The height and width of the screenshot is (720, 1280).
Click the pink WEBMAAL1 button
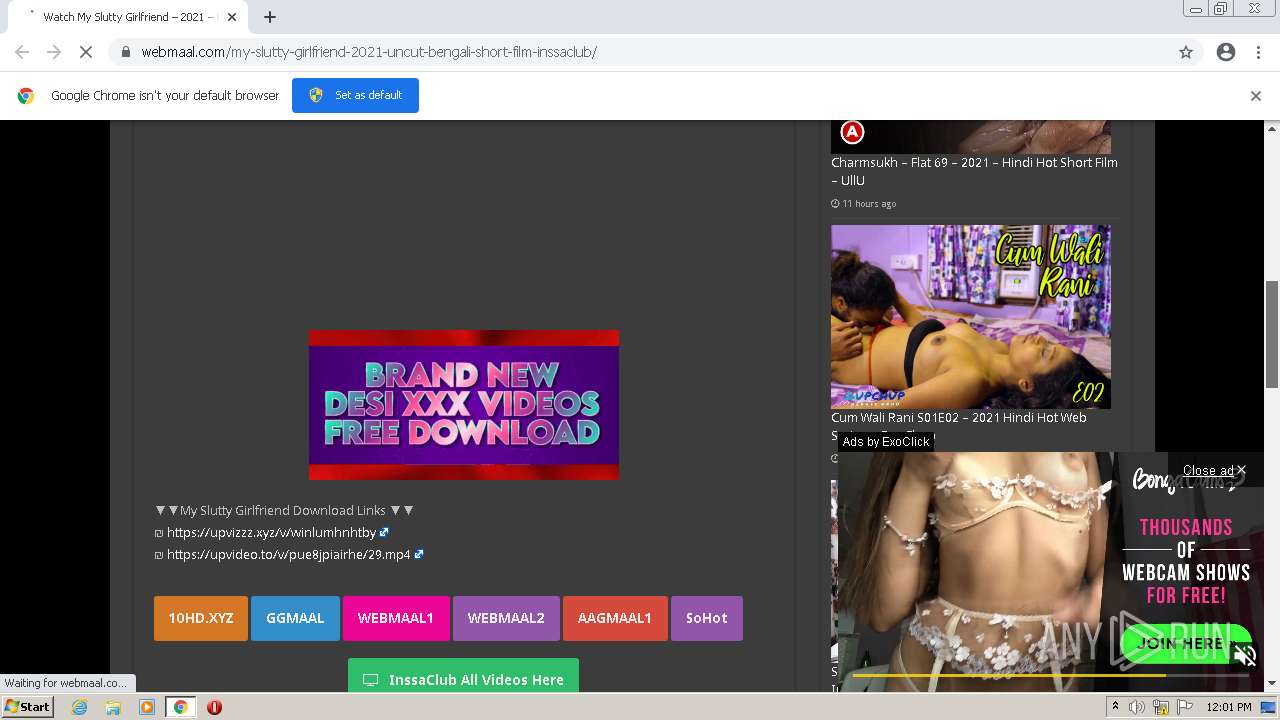tap(396, 618)
